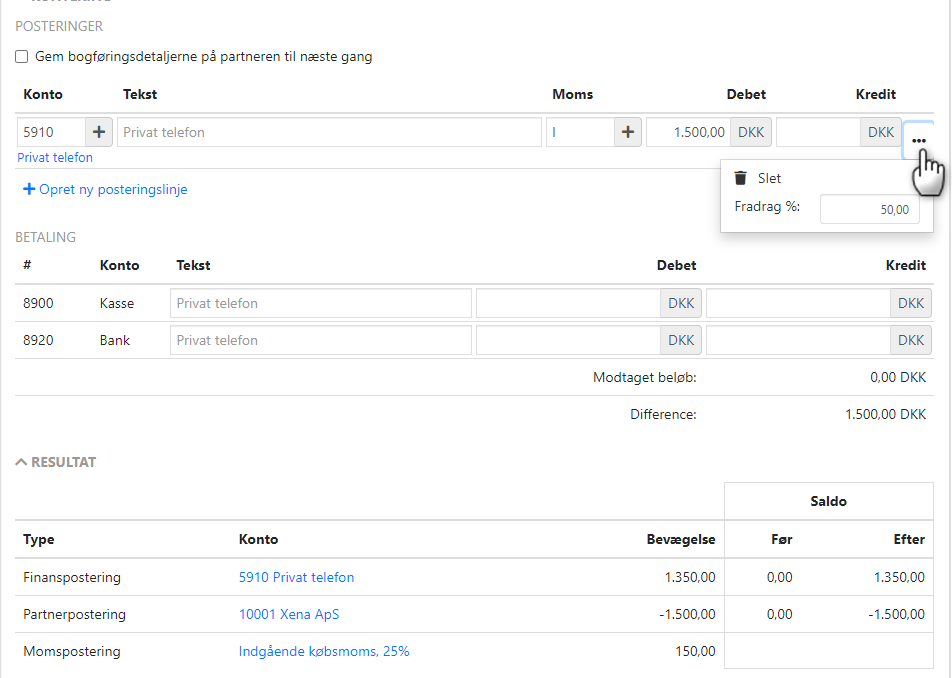Click the Konto input showing 5910
Screen dimensions: 952x678
50,132
